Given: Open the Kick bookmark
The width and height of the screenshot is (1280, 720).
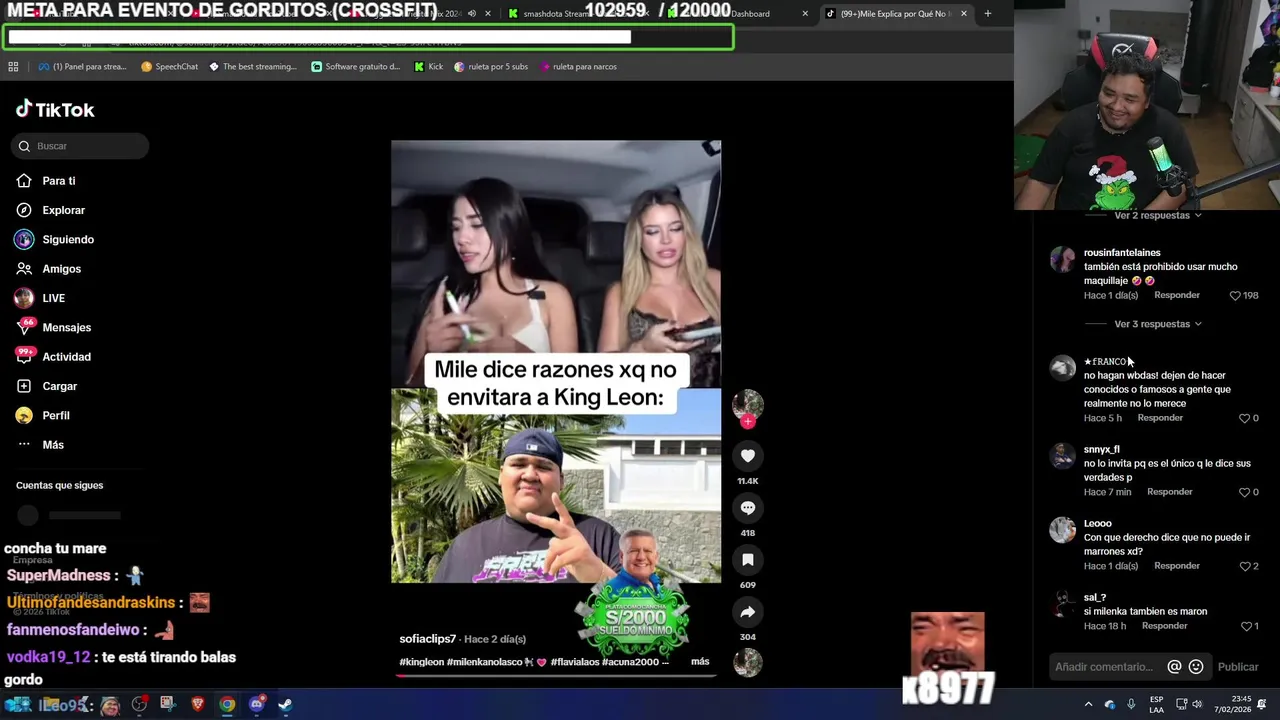Looking at the screenshot, I should (428, 67).
